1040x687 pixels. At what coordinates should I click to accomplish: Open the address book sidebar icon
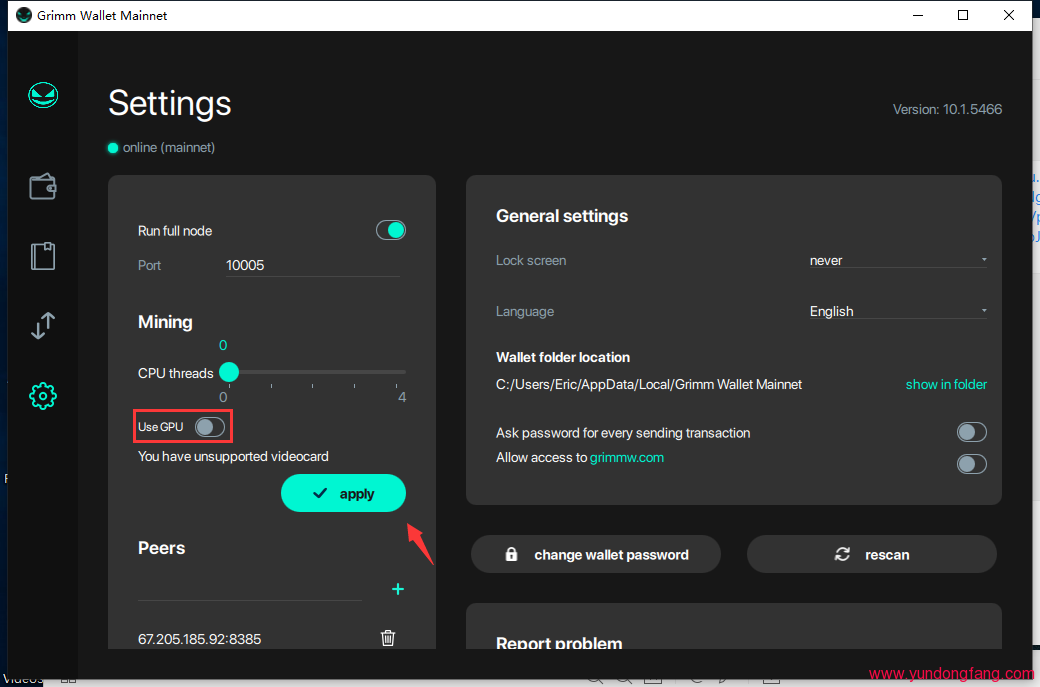coord(42,256)
